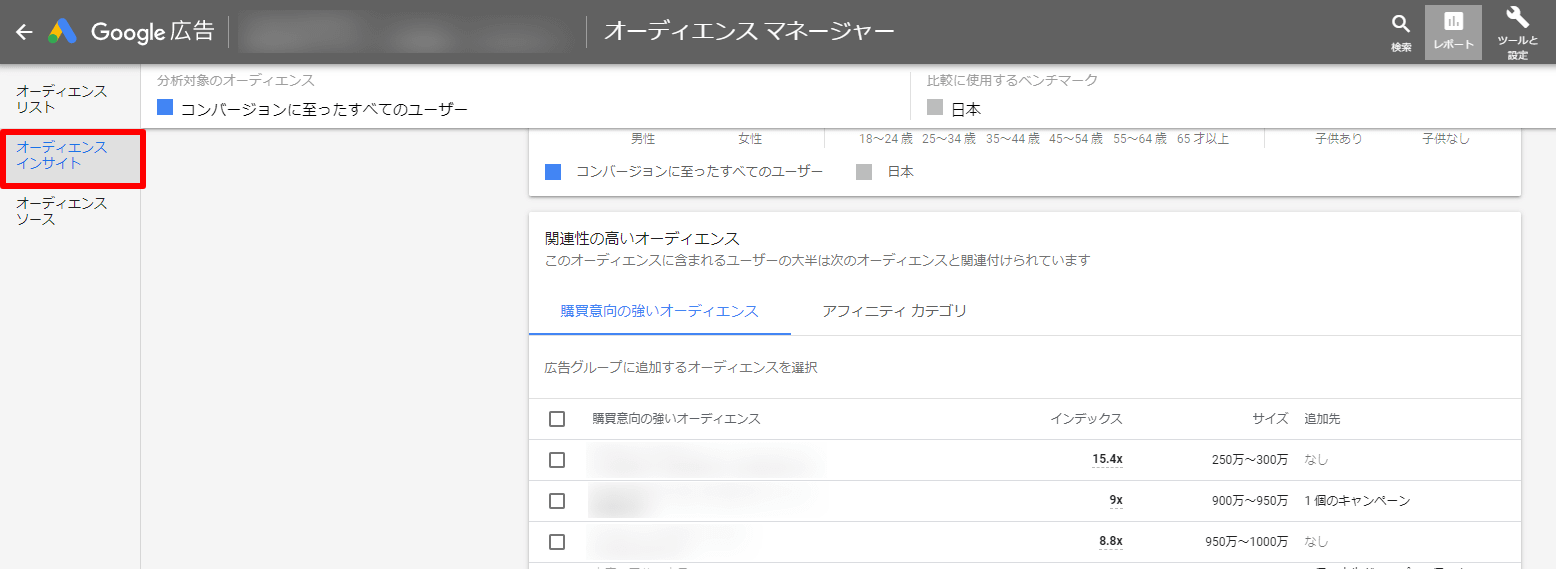Sort by the サイズ column header

coord(1270,419)
